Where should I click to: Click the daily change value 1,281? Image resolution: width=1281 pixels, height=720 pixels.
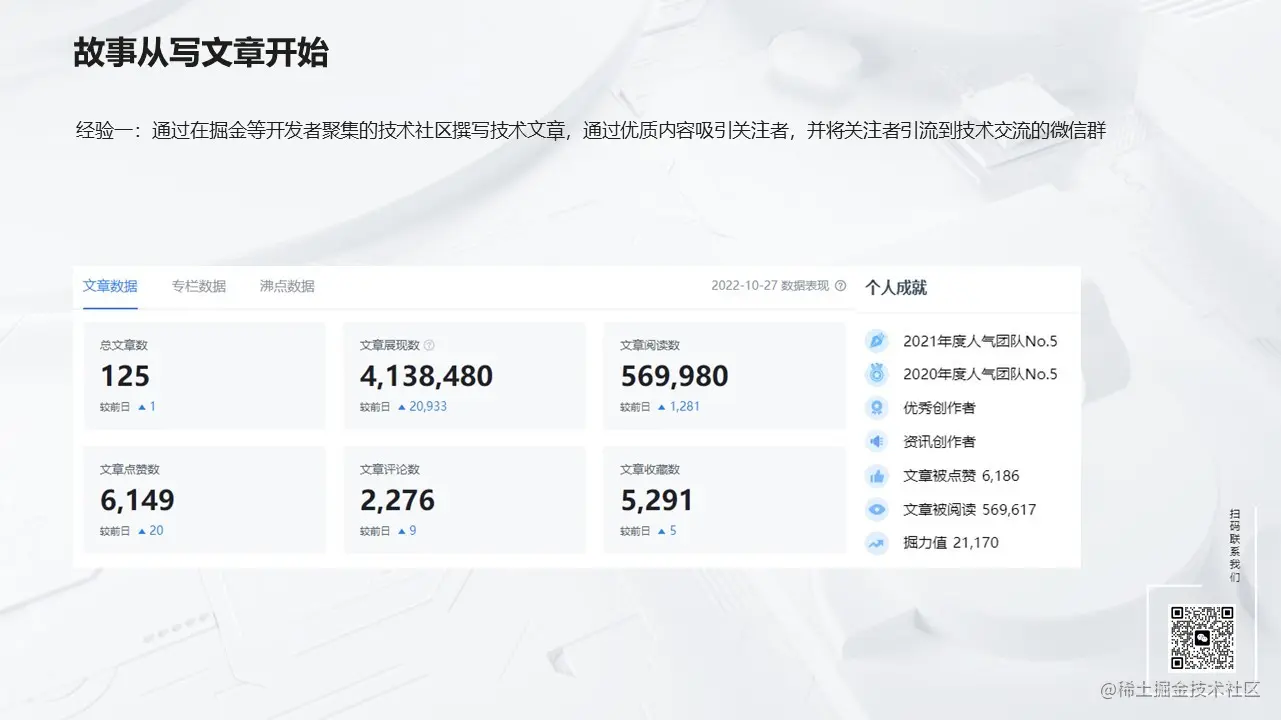tap(685, 407)
